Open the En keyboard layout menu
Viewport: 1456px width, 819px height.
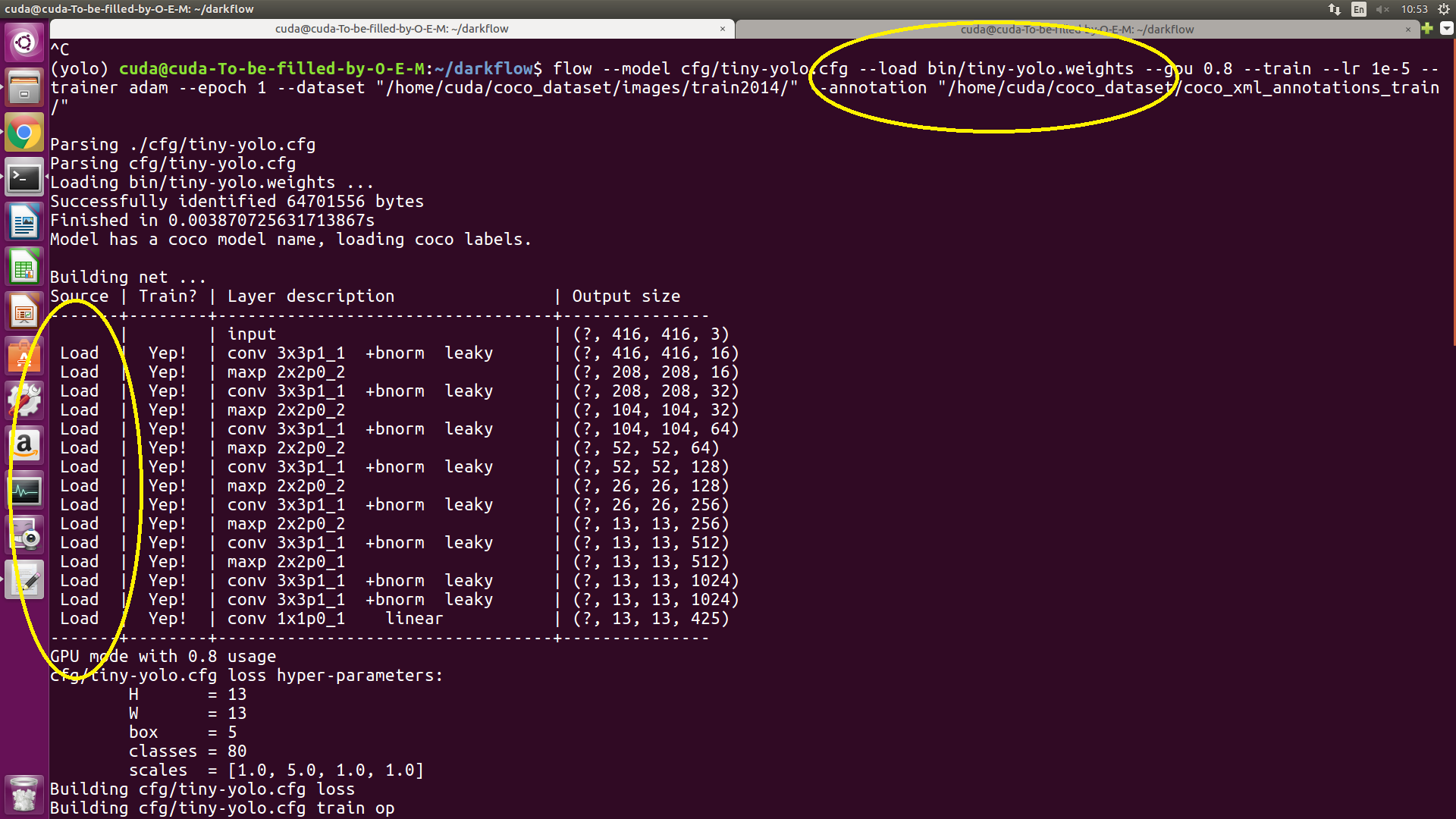(1358, 9)
